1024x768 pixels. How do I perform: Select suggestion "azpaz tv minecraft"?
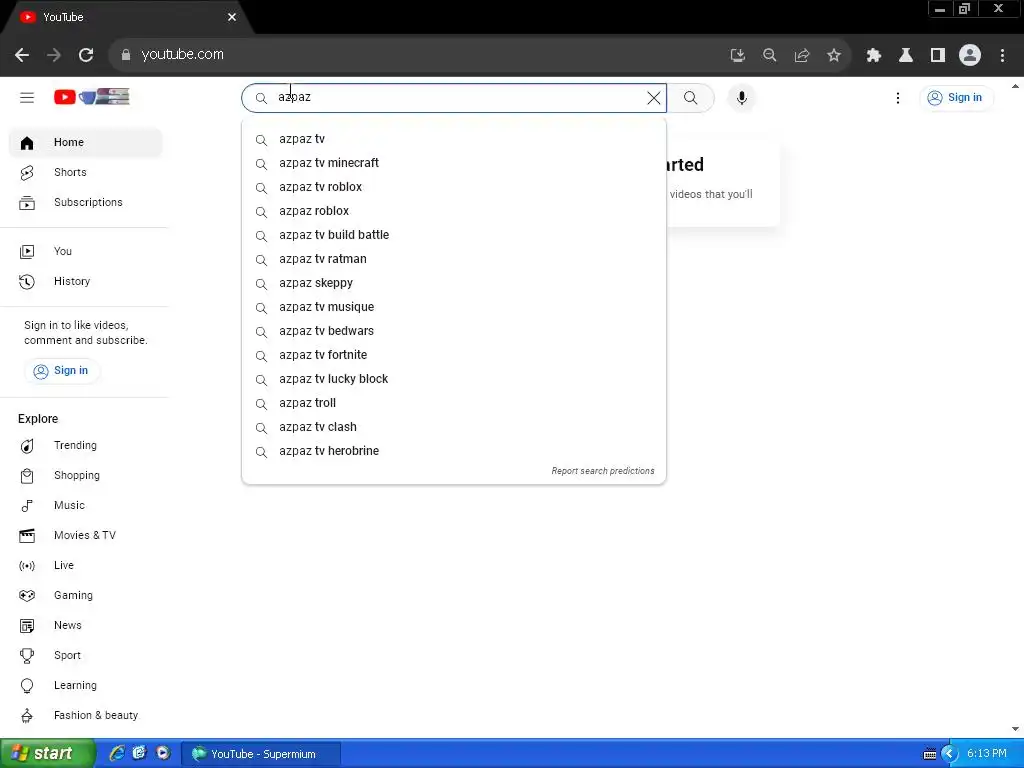pyautogui.click(x=454, y=163)
